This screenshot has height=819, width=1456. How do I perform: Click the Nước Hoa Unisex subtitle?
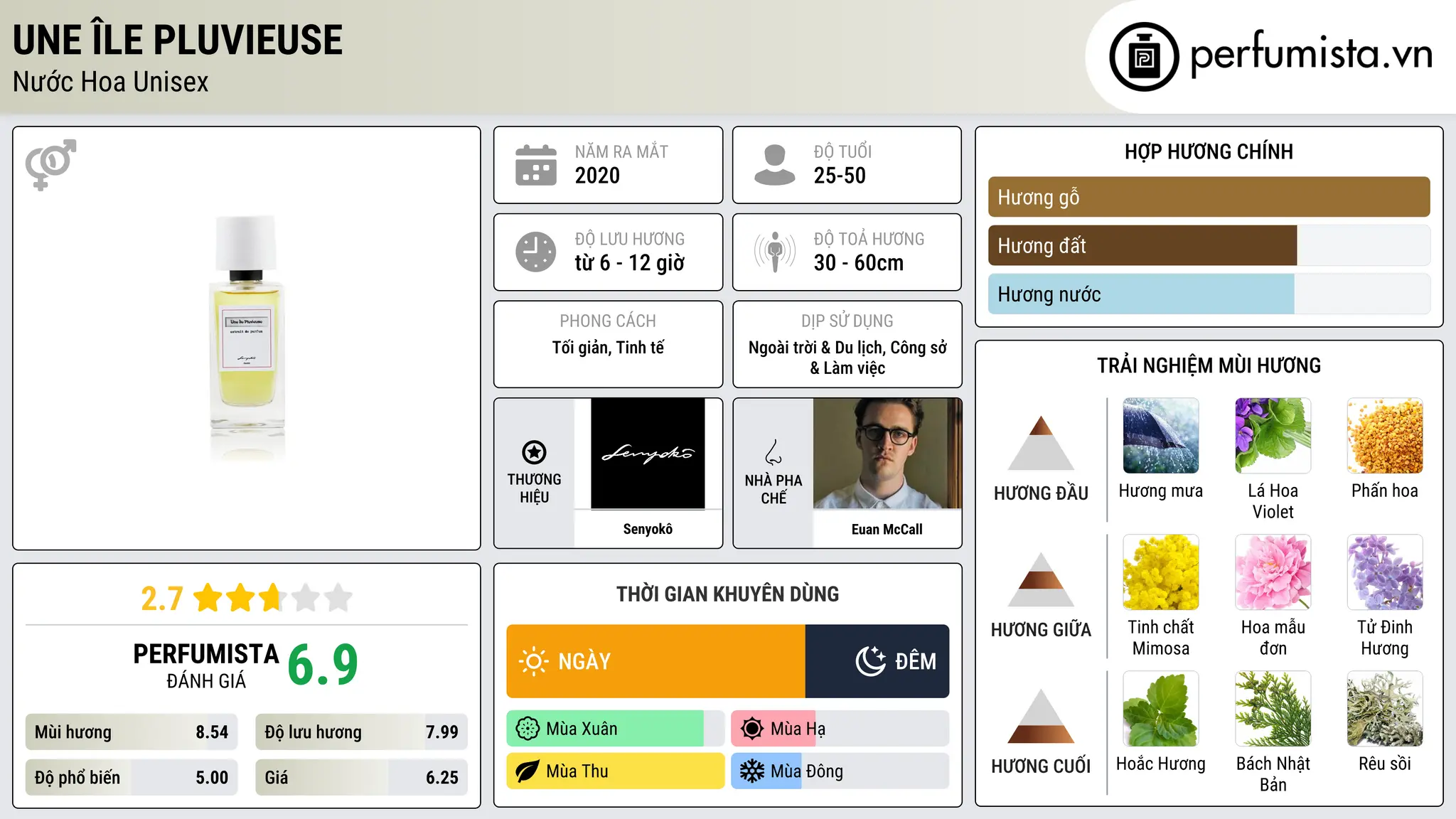(111, 82)
